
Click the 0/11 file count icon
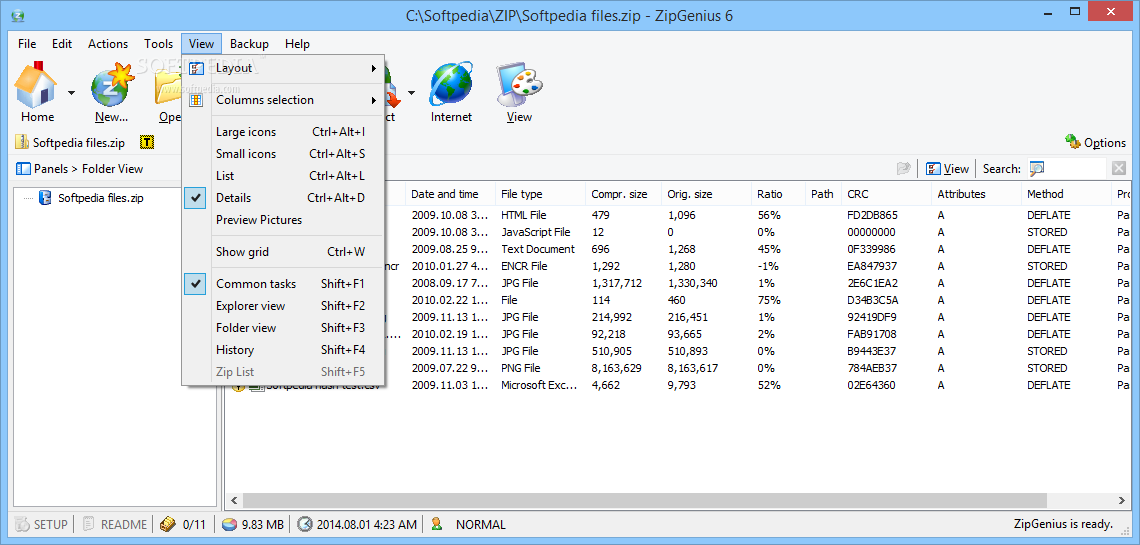point(167,524)
